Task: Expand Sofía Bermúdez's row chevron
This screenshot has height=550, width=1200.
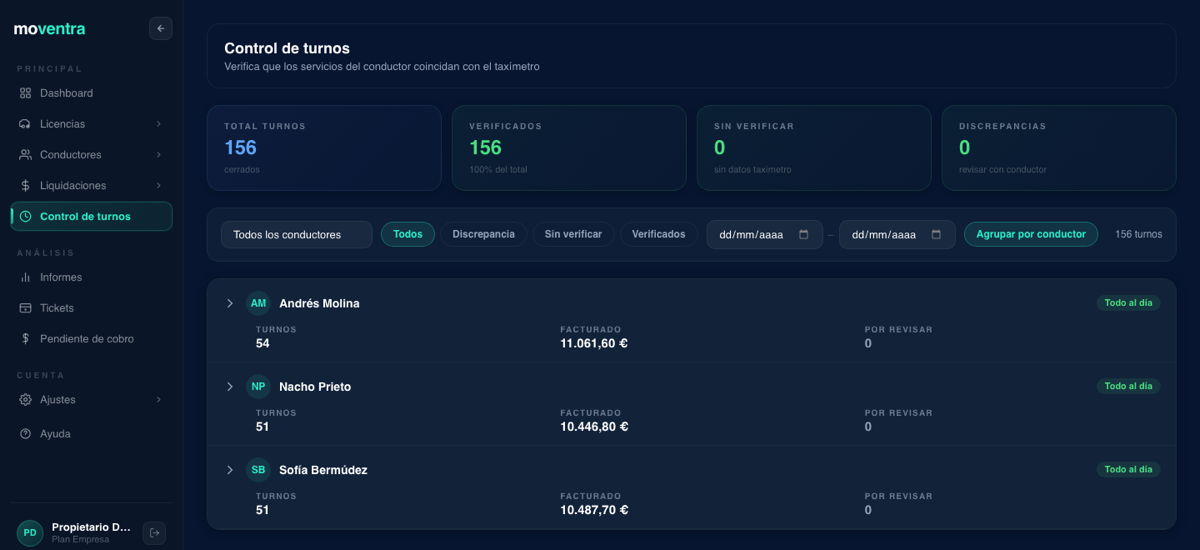Action: click(230, 470)
